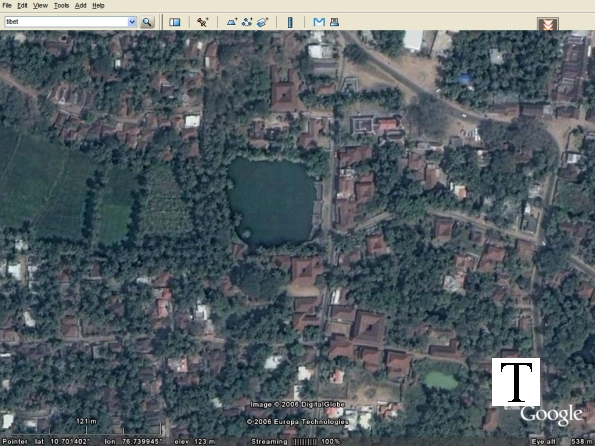This screenshot has height=446, width=595.
Task: Expand the search history dropdown arrow
Action: [132, 22]
